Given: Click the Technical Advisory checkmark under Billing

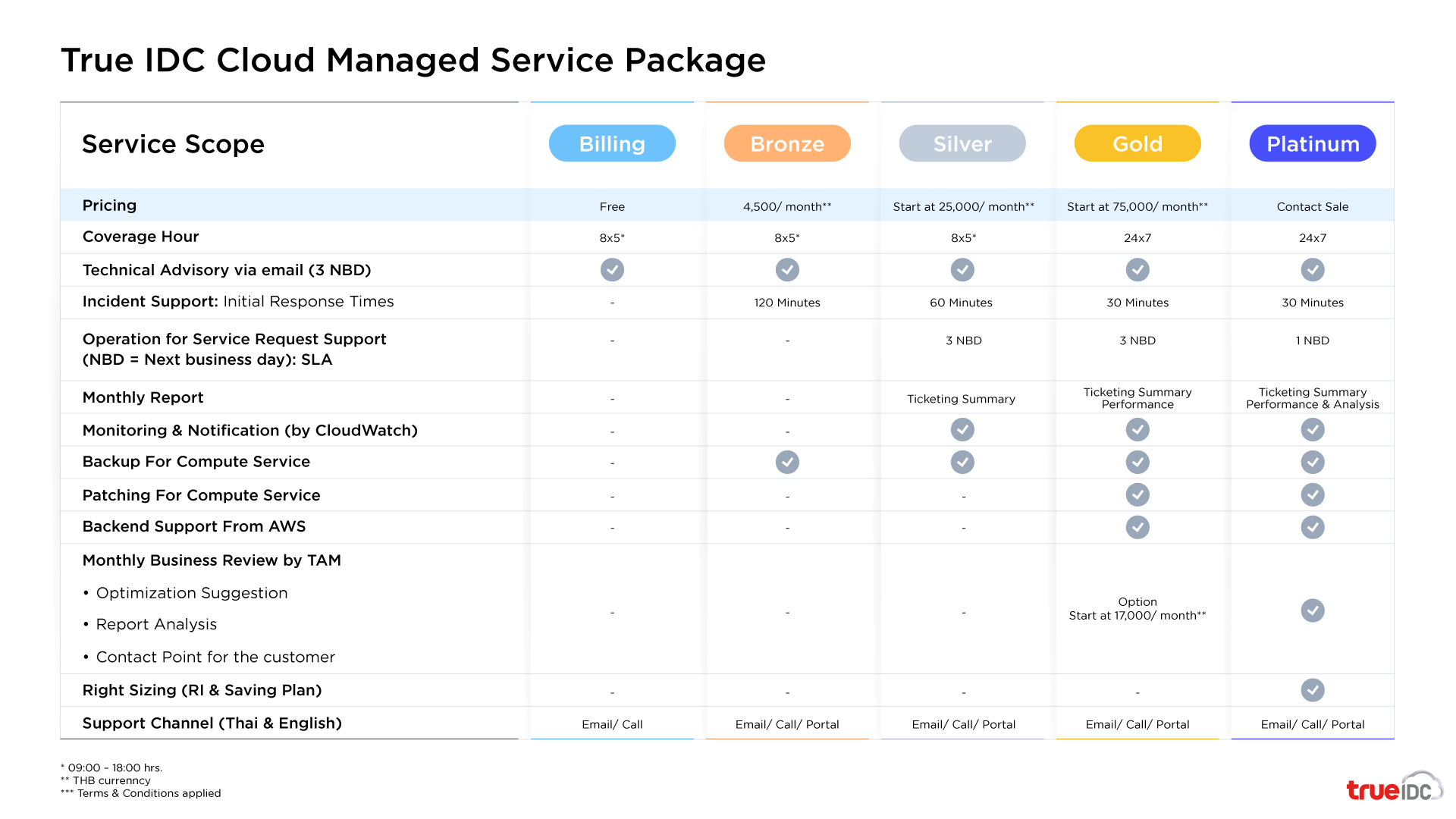Looking at the screenshot, I should point(612,270).
